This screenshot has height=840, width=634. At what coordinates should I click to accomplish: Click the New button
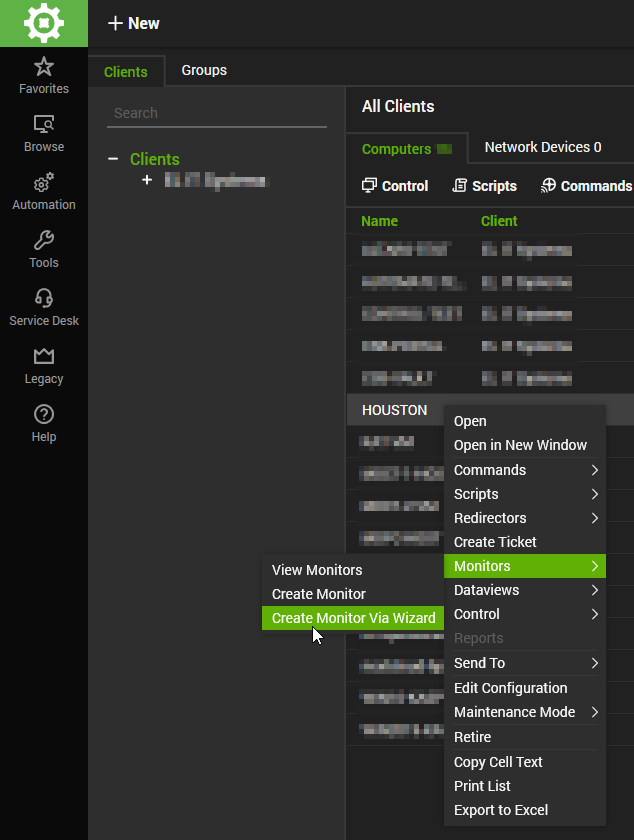click(133, 23)
